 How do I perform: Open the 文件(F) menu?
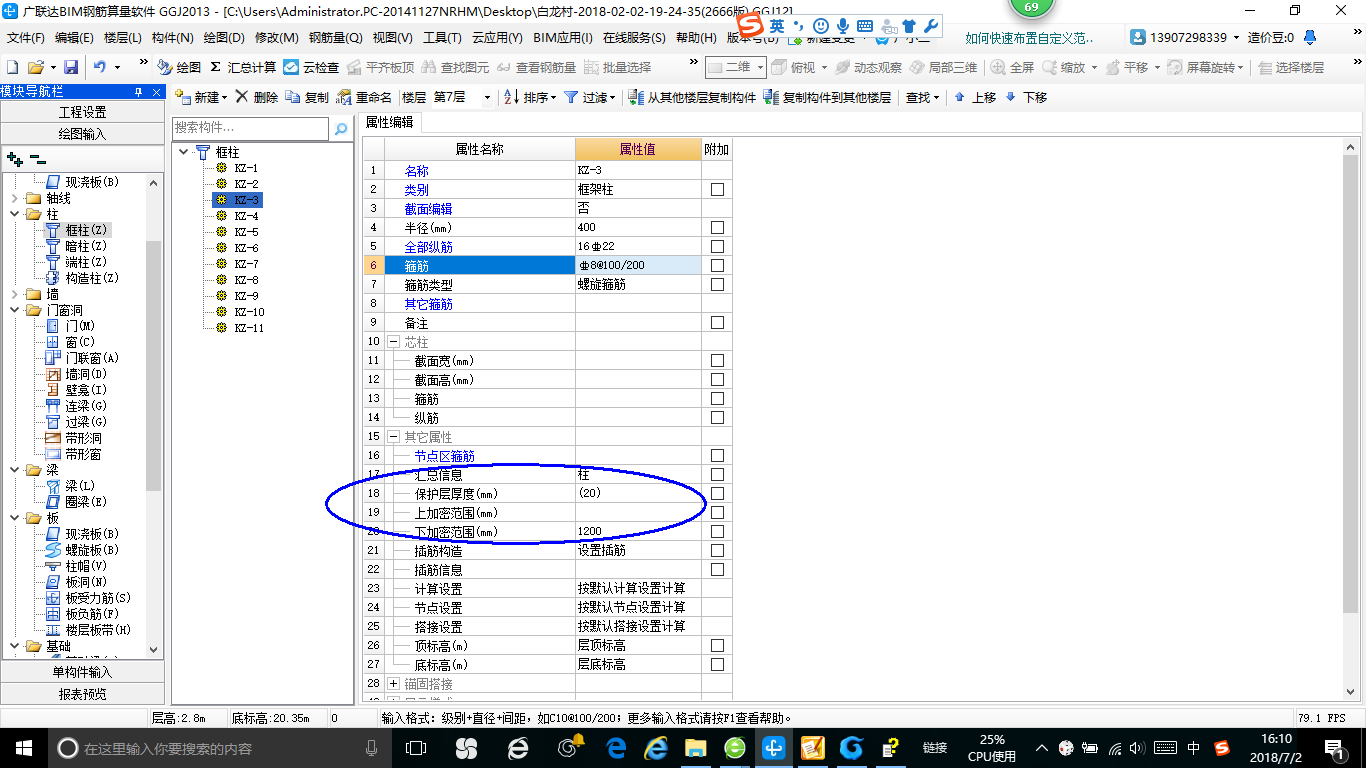26,37
